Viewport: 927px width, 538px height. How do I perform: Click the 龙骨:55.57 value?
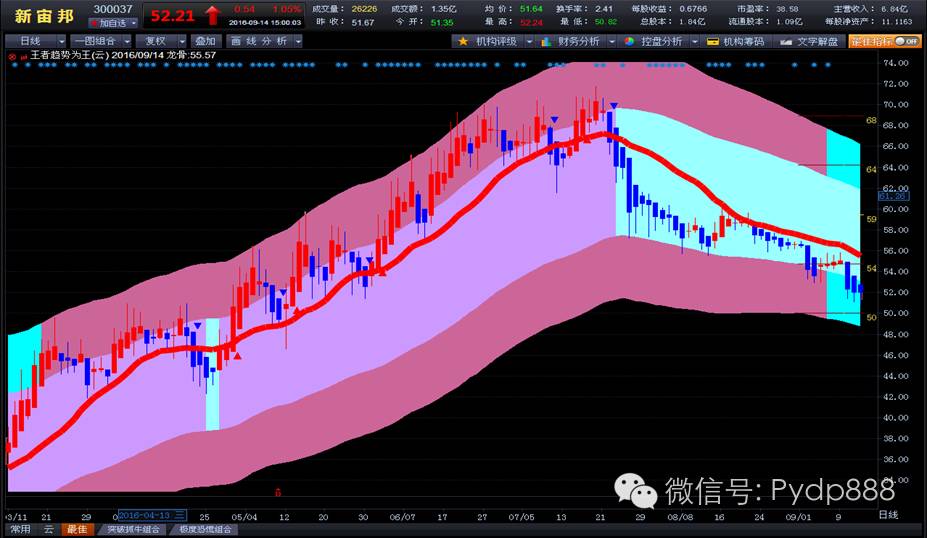tap(191, 55)
